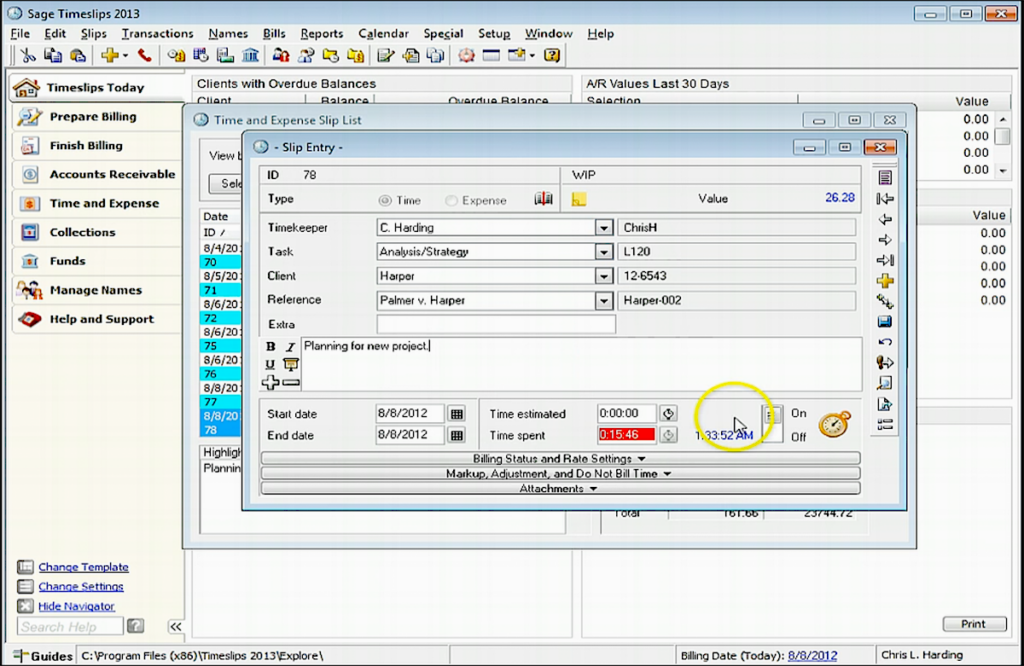The width and height of the screenshot is (1024, 666).
Task: Click the Guides button in status bar
Action: pyautogui.click(x=42, y=656)
